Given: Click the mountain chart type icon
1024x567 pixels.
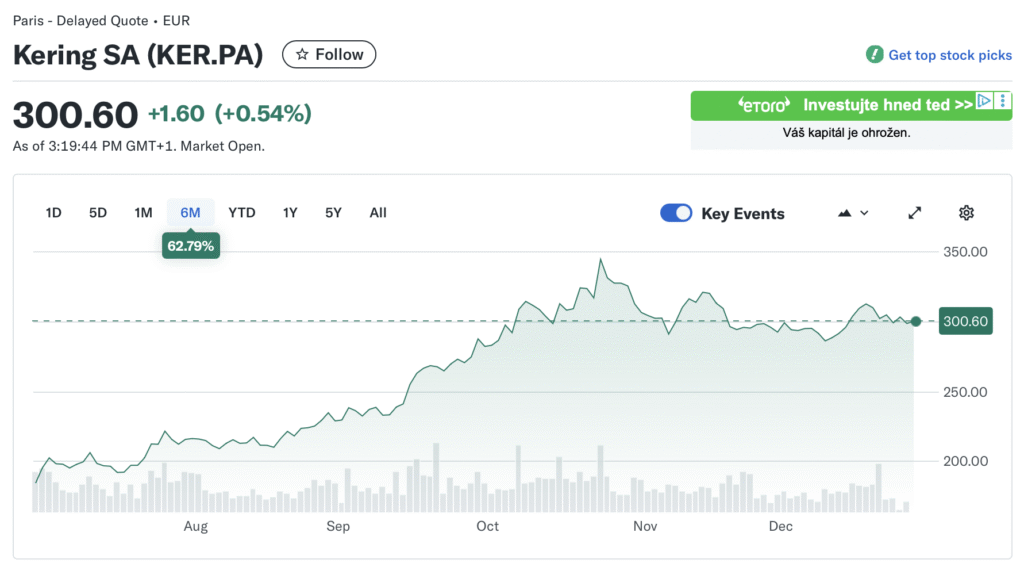Looking at the screenshot, I should coord(845,213).
